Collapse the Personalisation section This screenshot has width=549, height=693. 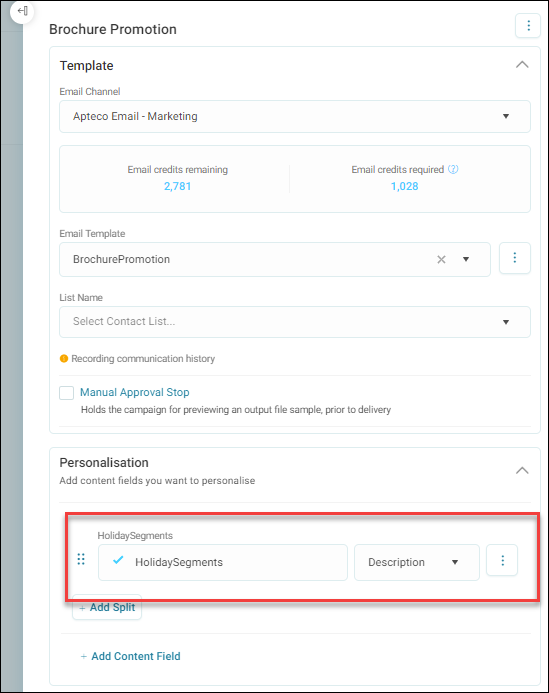522,470
